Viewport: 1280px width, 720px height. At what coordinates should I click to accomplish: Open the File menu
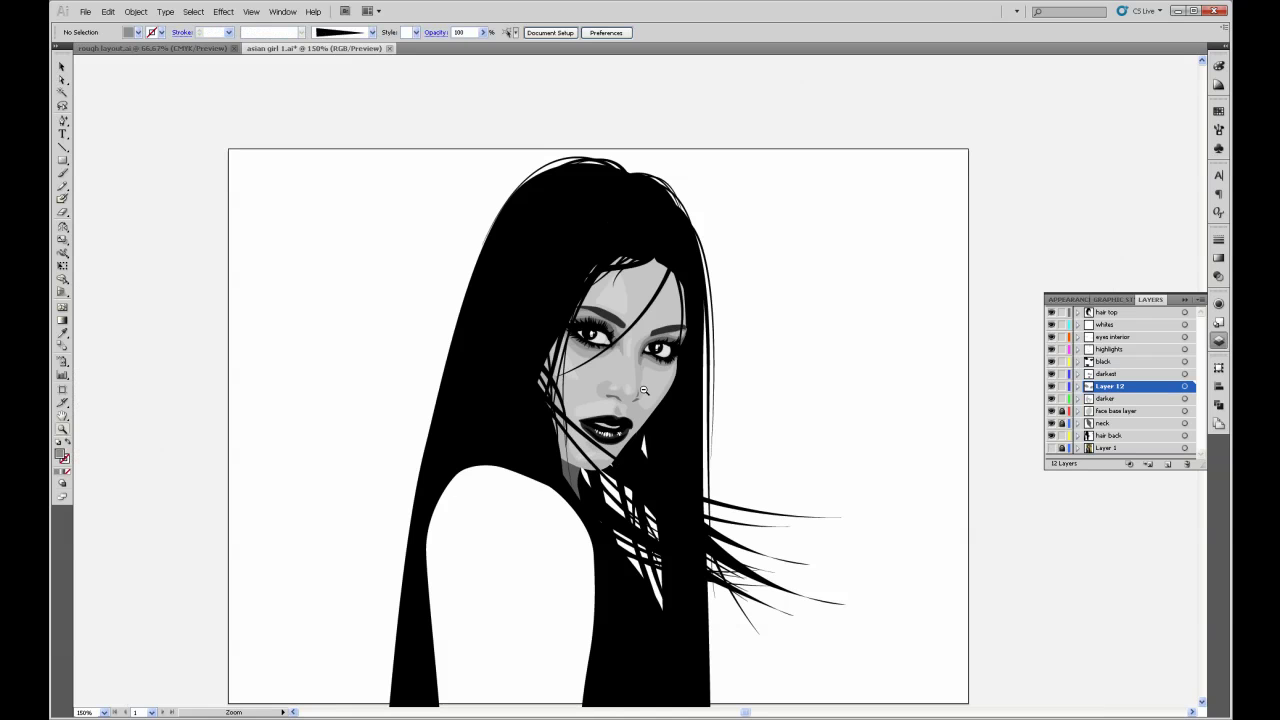click(85, 11)
